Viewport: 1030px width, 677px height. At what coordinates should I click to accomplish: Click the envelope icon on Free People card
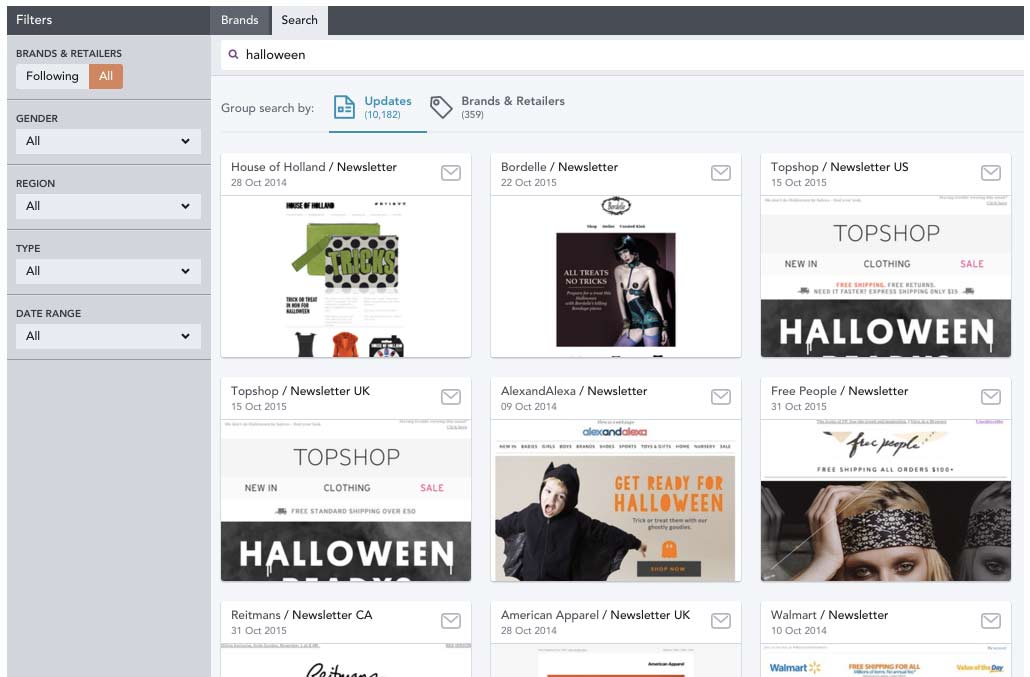[x=991, y=397]
